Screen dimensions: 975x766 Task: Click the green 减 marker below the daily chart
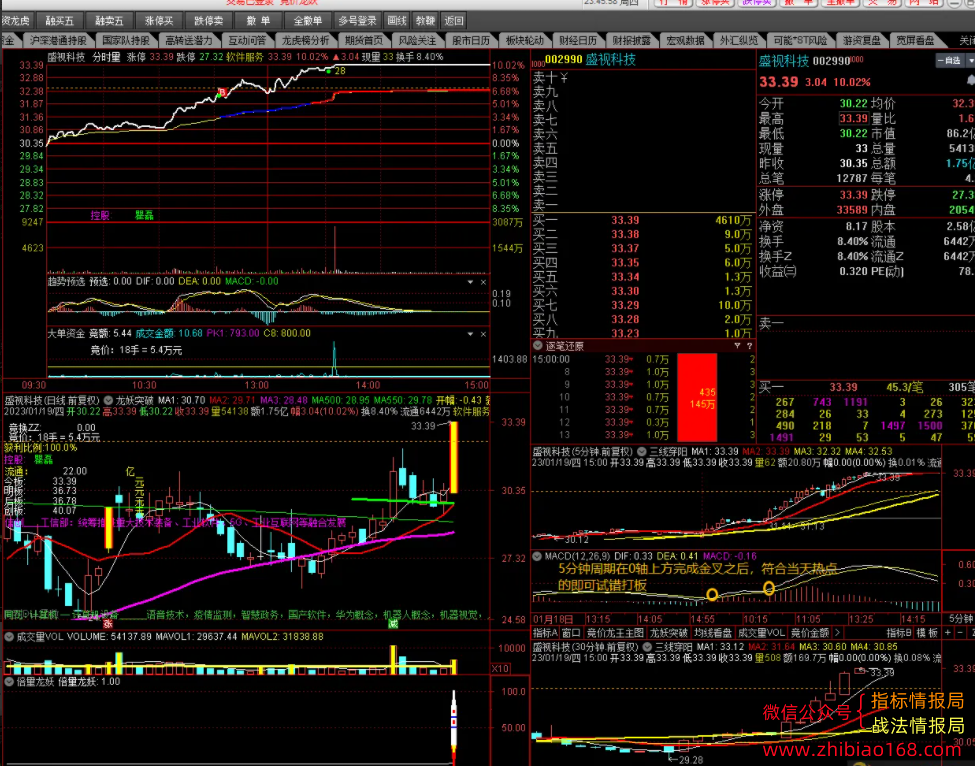(393, 623)
